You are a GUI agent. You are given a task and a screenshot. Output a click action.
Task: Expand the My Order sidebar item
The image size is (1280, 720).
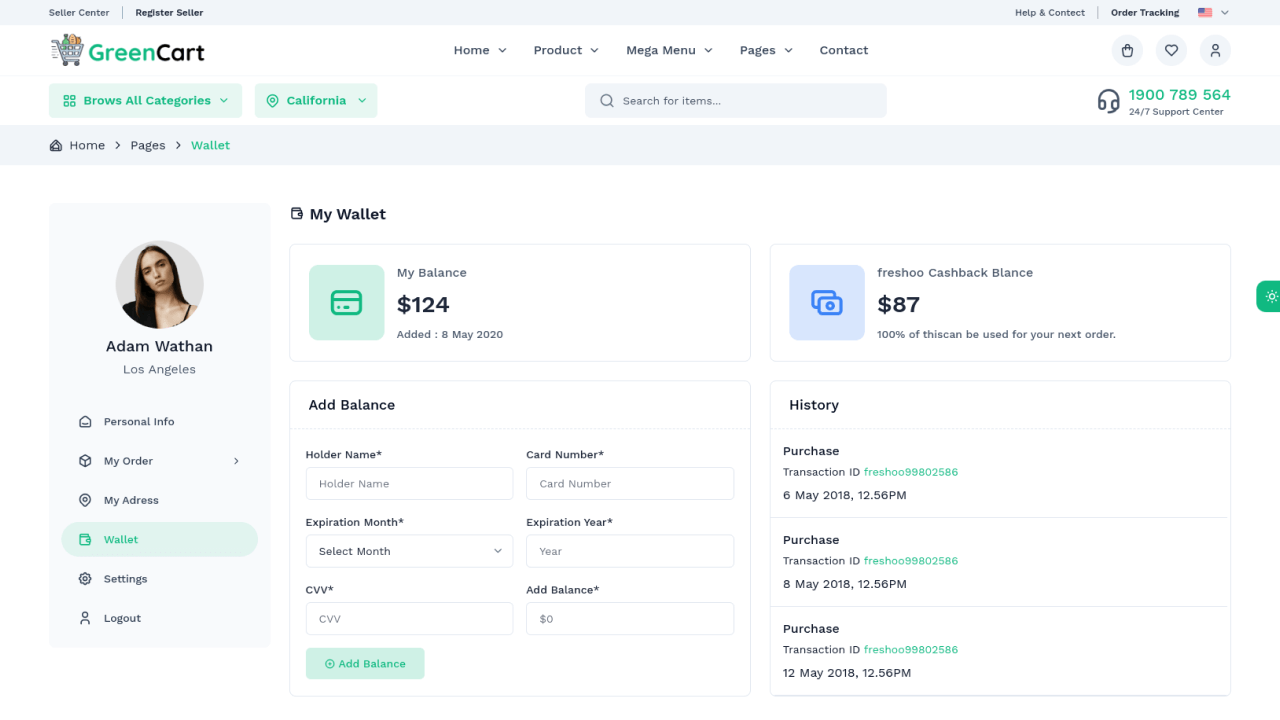tap(159, 461)
